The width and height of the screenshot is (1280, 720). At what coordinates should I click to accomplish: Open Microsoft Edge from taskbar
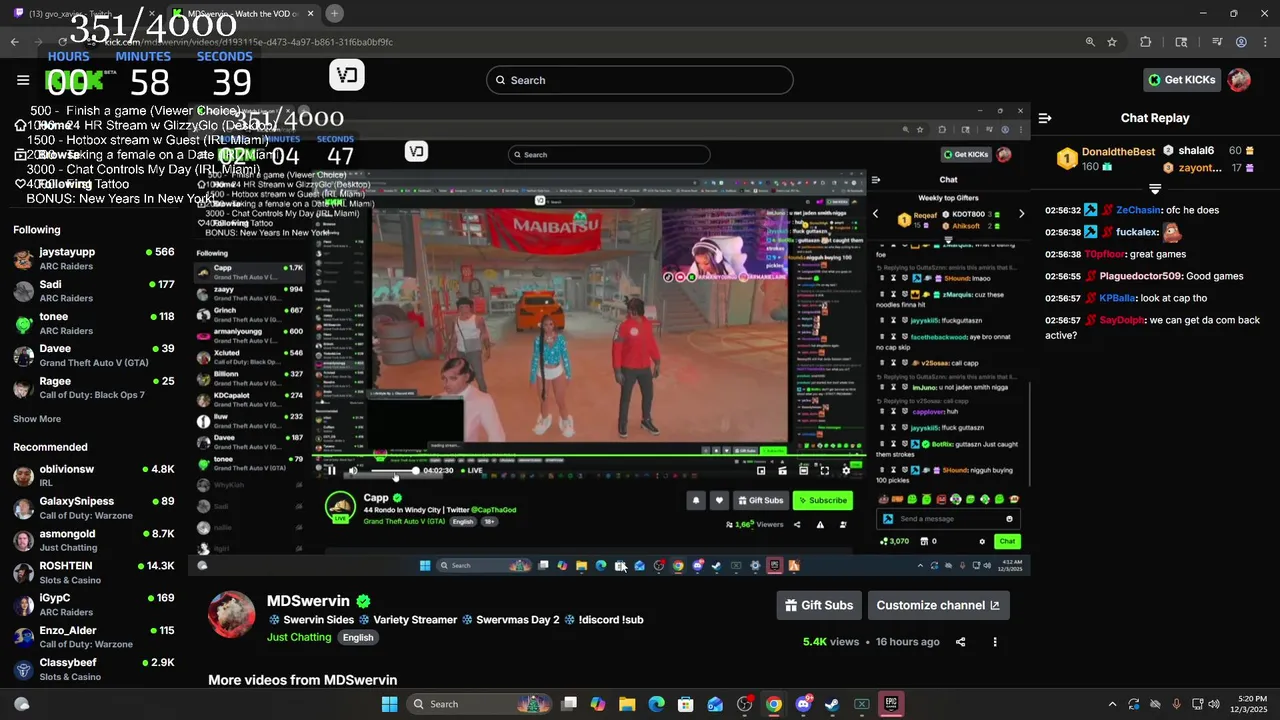(x=656, y=704)
